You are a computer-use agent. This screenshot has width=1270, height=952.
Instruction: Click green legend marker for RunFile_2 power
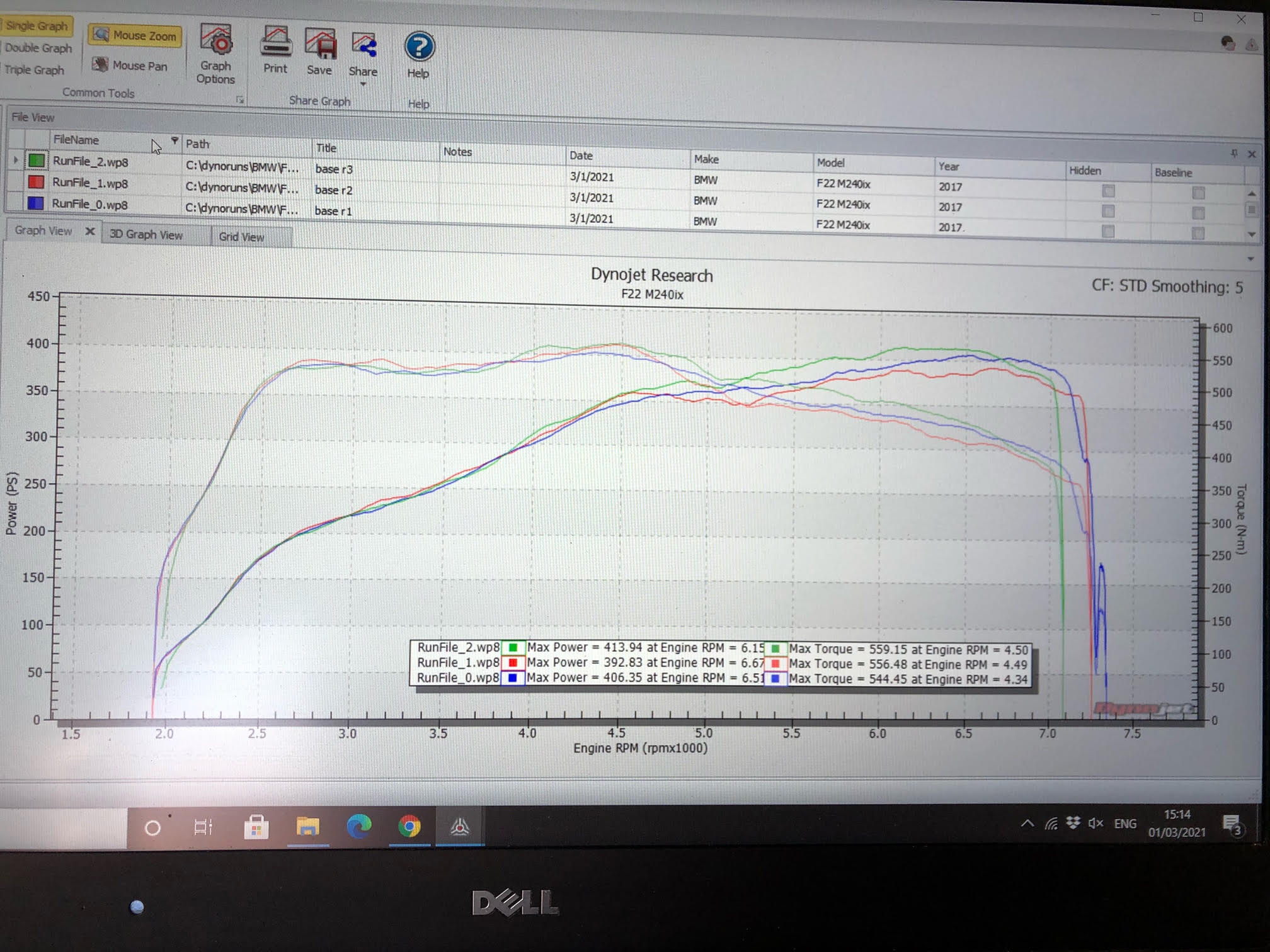pyautogui.click(x=513, y=647)
